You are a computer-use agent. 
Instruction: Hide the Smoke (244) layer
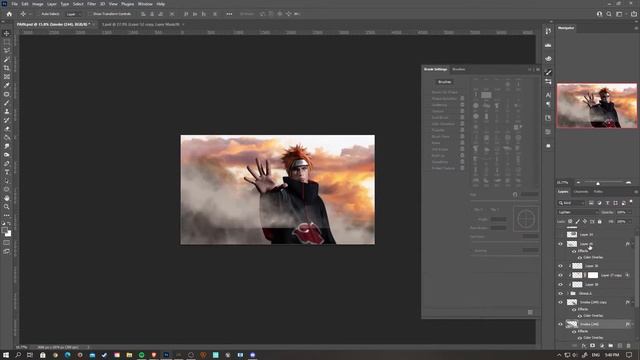[x=560, y=324]
